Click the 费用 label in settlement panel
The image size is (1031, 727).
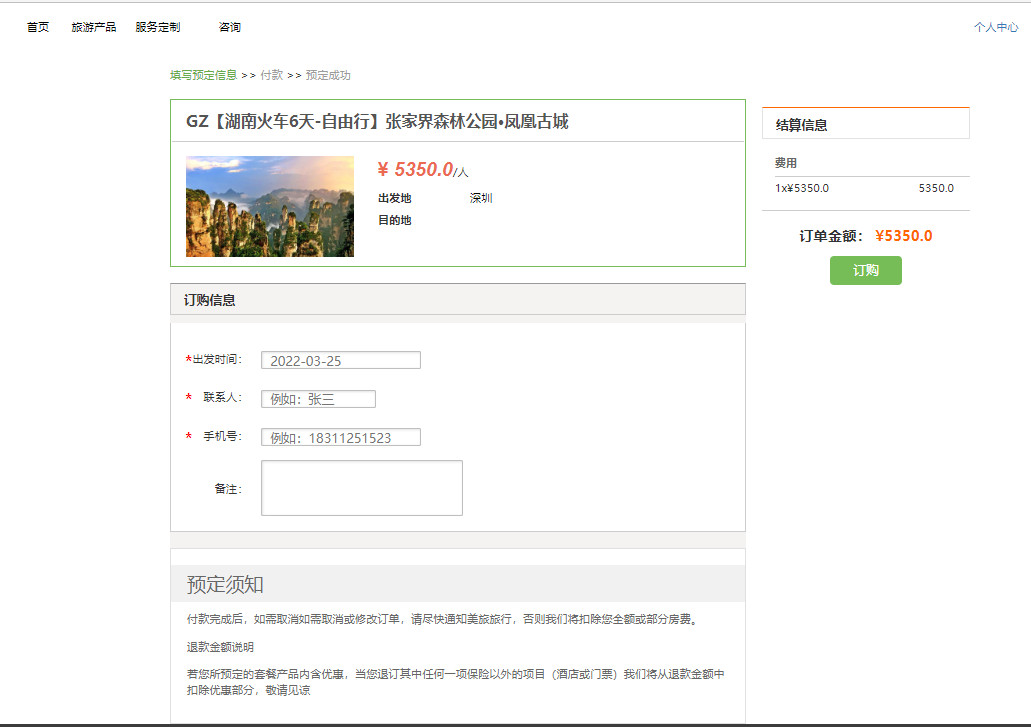tap(786, 163)
